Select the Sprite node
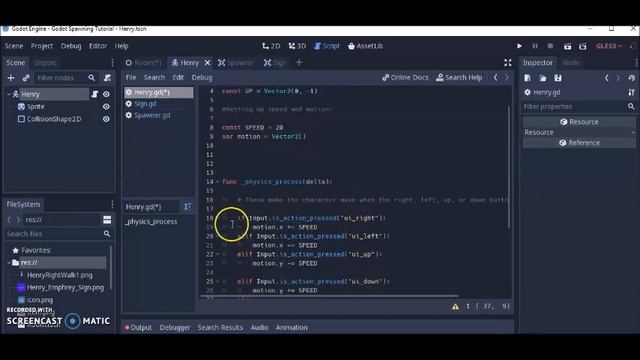 (x=36, y=107)
